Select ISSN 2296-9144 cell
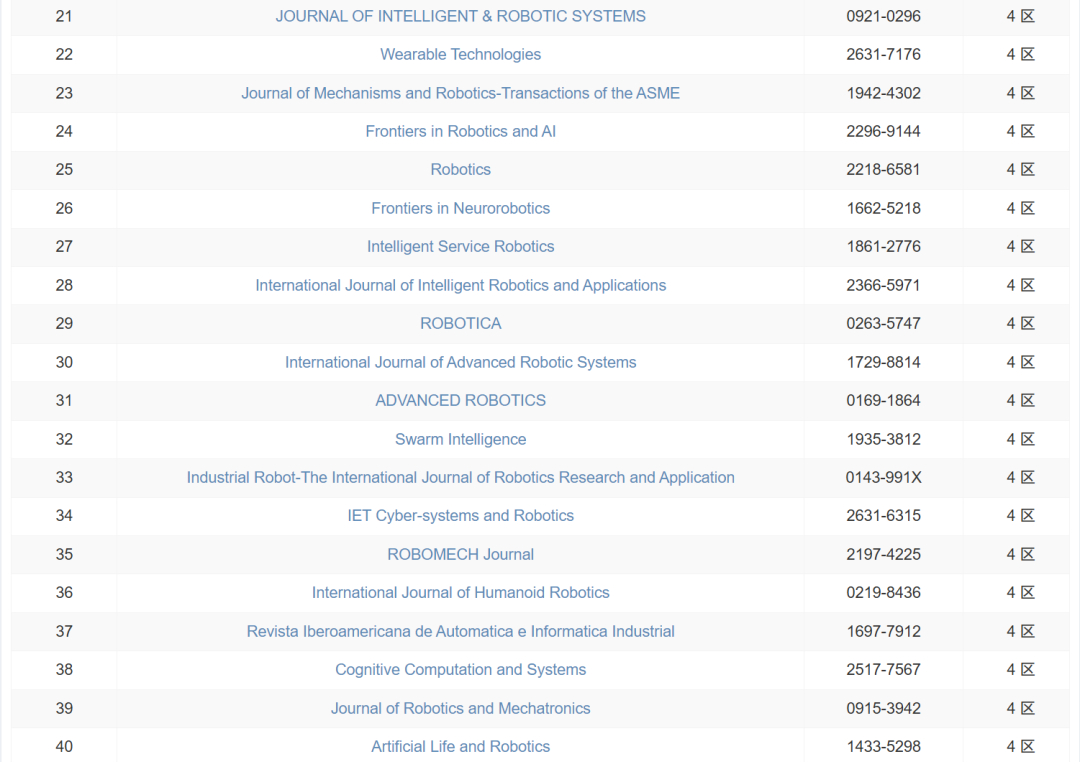The image size is (1080, 762). point(883,131)
